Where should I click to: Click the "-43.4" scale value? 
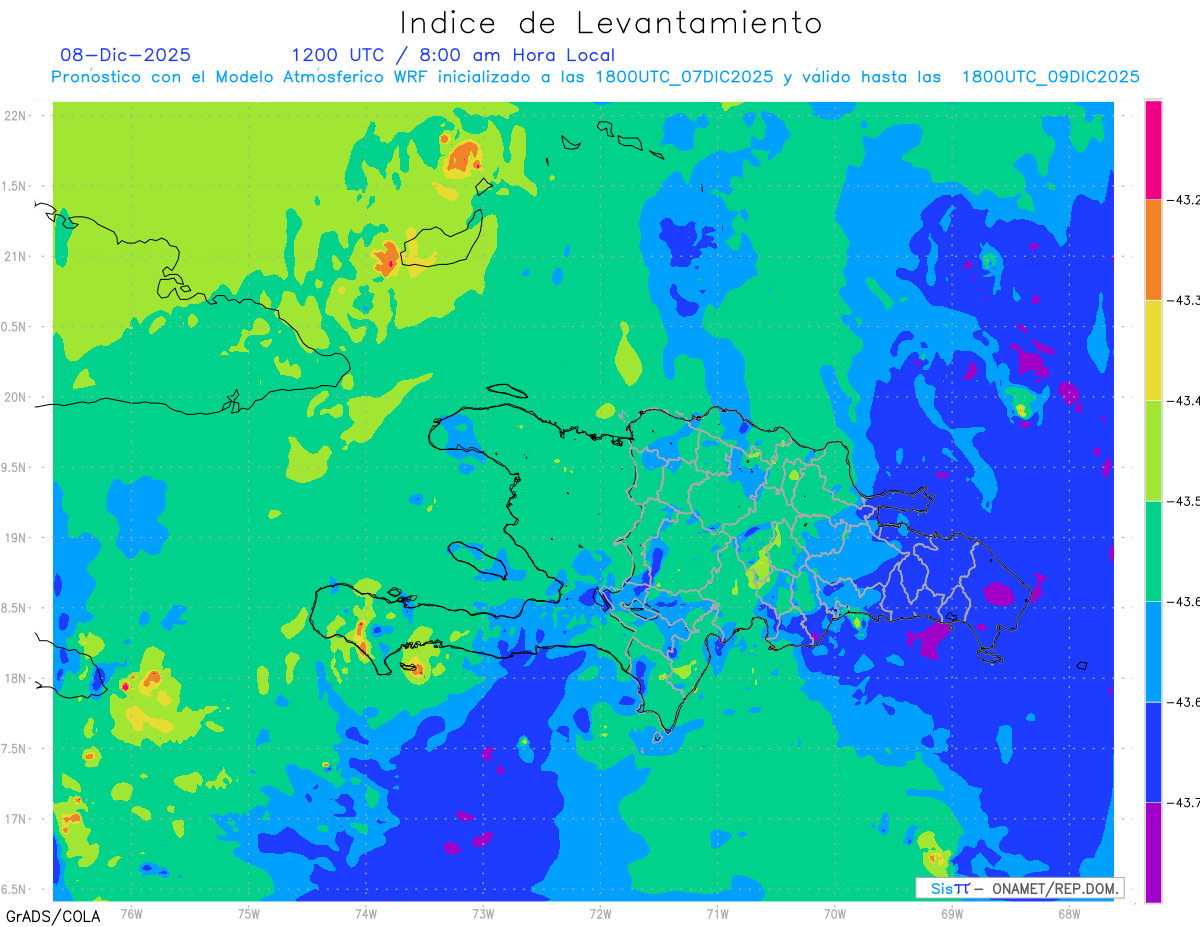point(1184,401)
